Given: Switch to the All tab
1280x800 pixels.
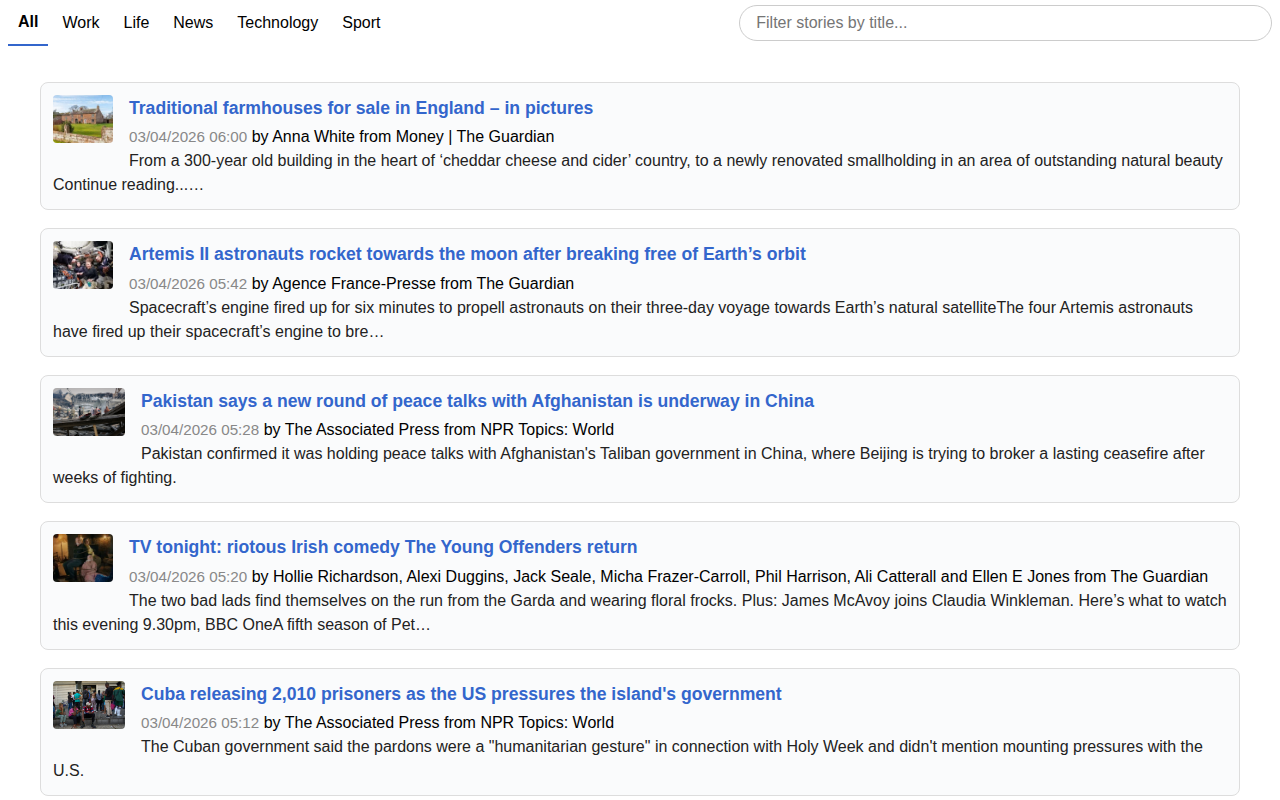Looking at the screenshot, I should [x=28, y=22].
